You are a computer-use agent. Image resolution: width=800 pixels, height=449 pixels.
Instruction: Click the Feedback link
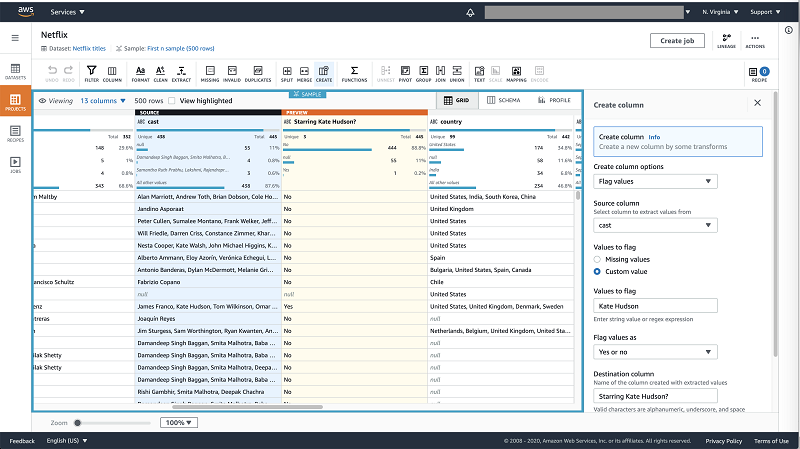(x=22, y=441)
